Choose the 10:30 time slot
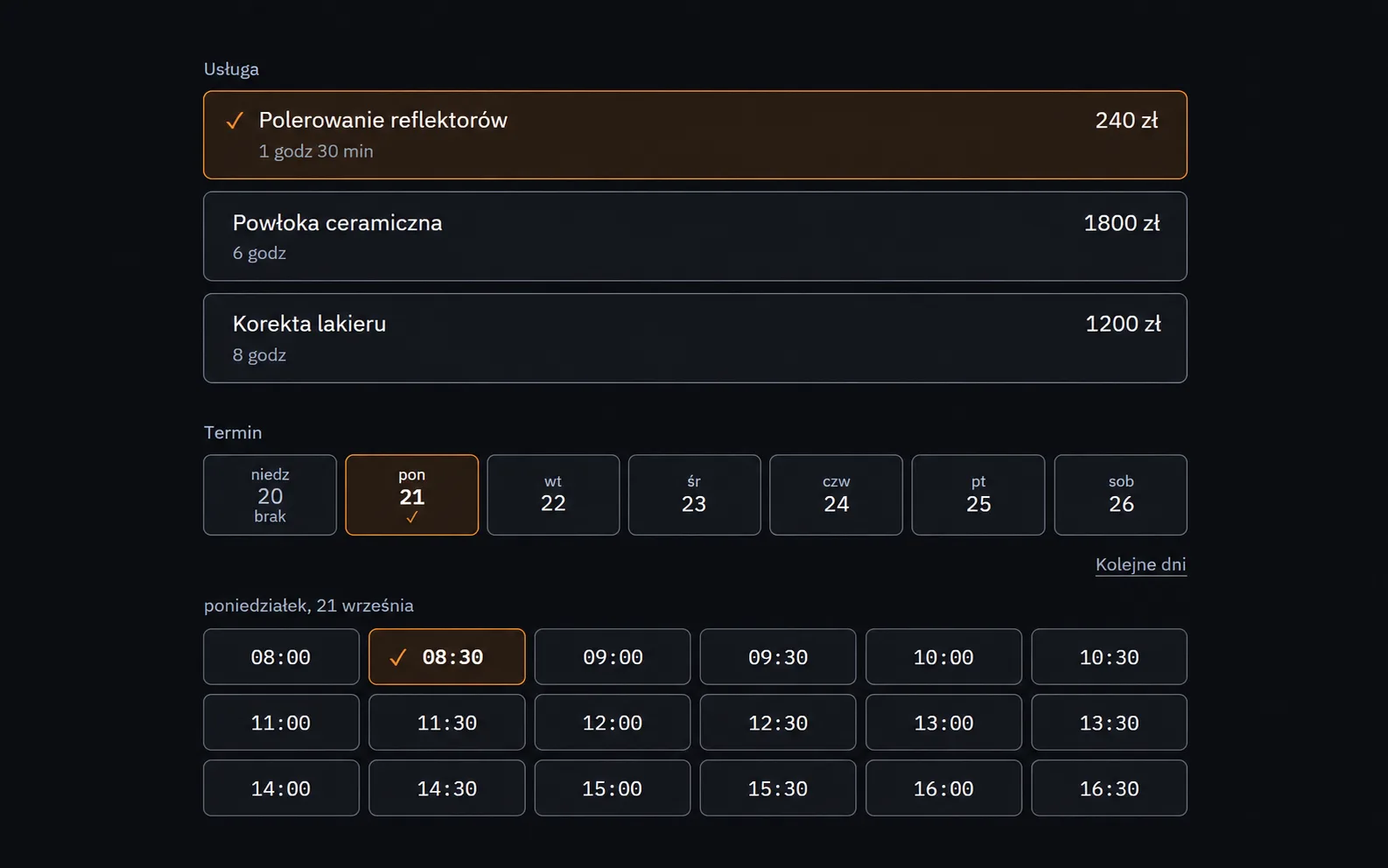The width and height of the screenshot is (1388, 868). (1109, 656)
